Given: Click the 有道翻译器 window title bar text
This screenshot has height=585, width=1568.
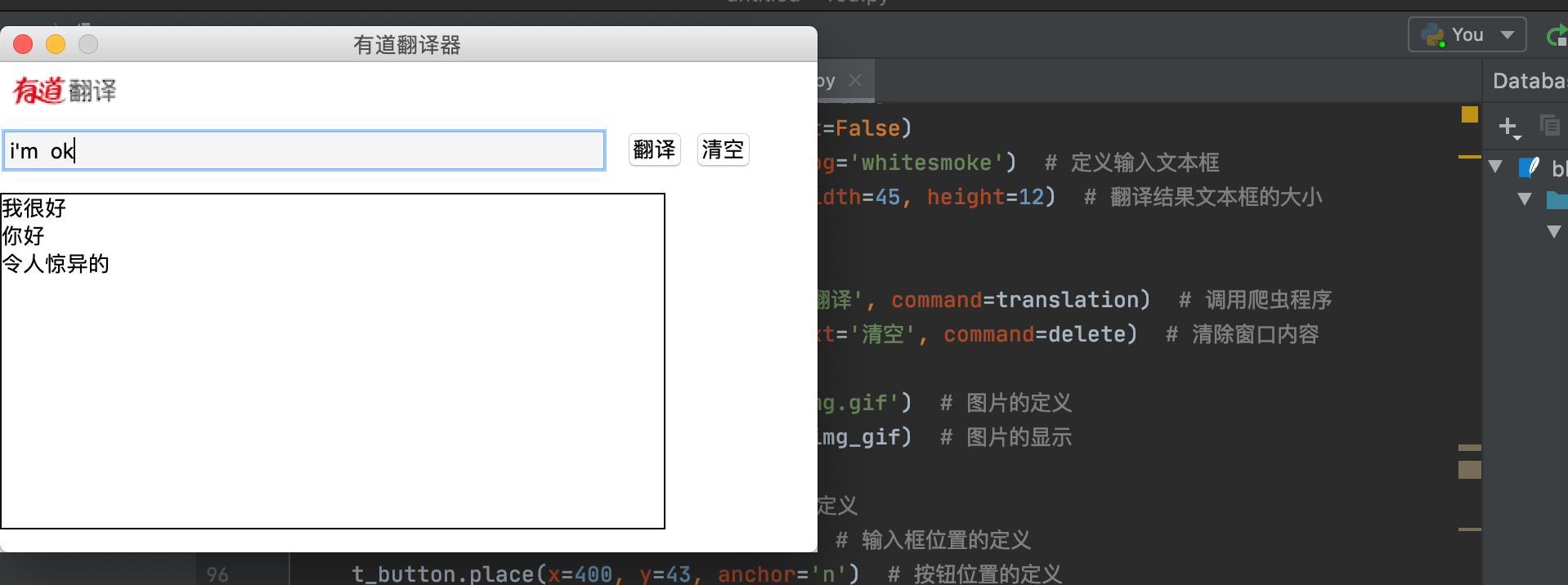Looking at the screenshot, I should (x=407, y=45).
